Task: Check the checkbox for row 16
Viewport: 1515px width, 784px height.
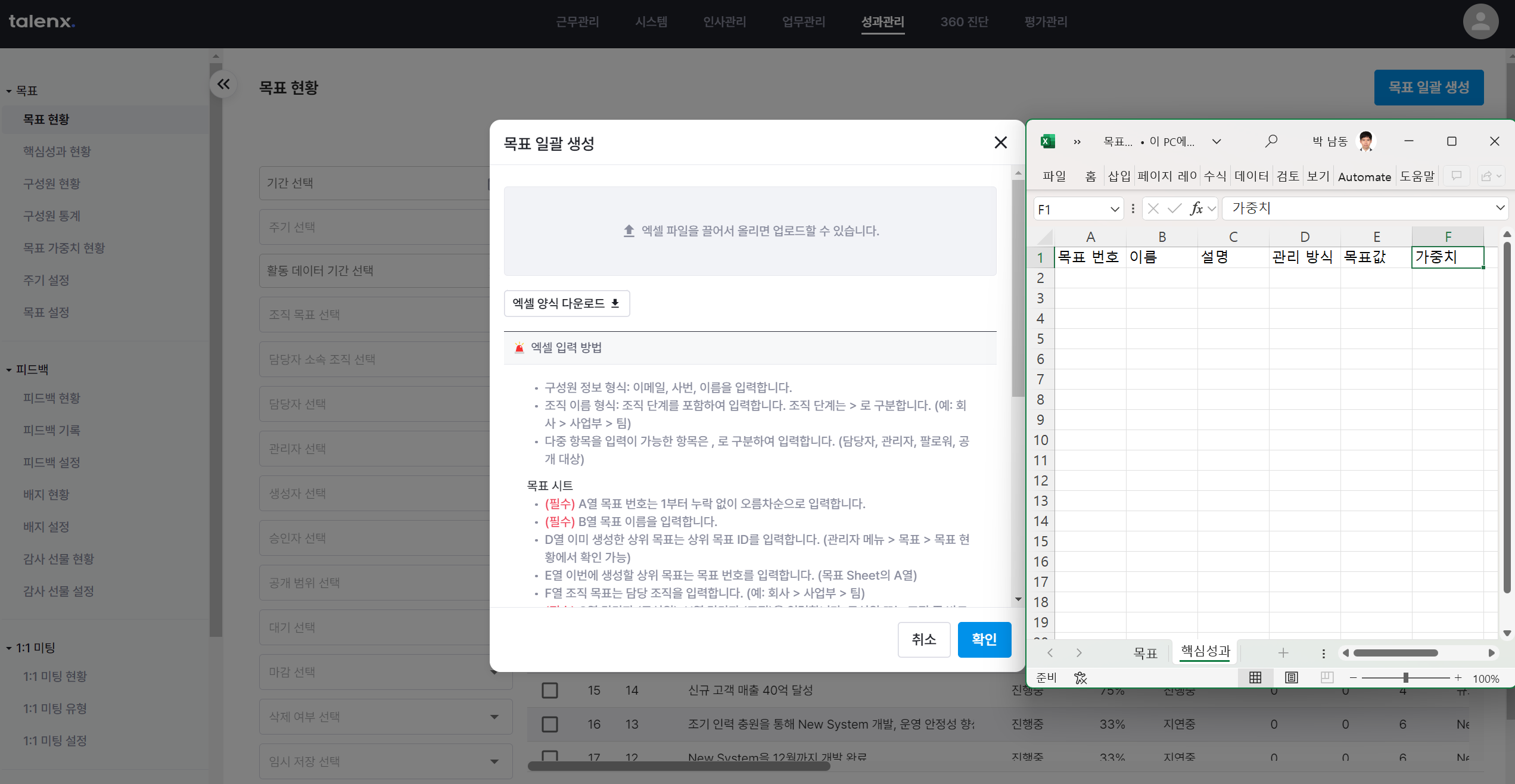Action: [549, 724]
